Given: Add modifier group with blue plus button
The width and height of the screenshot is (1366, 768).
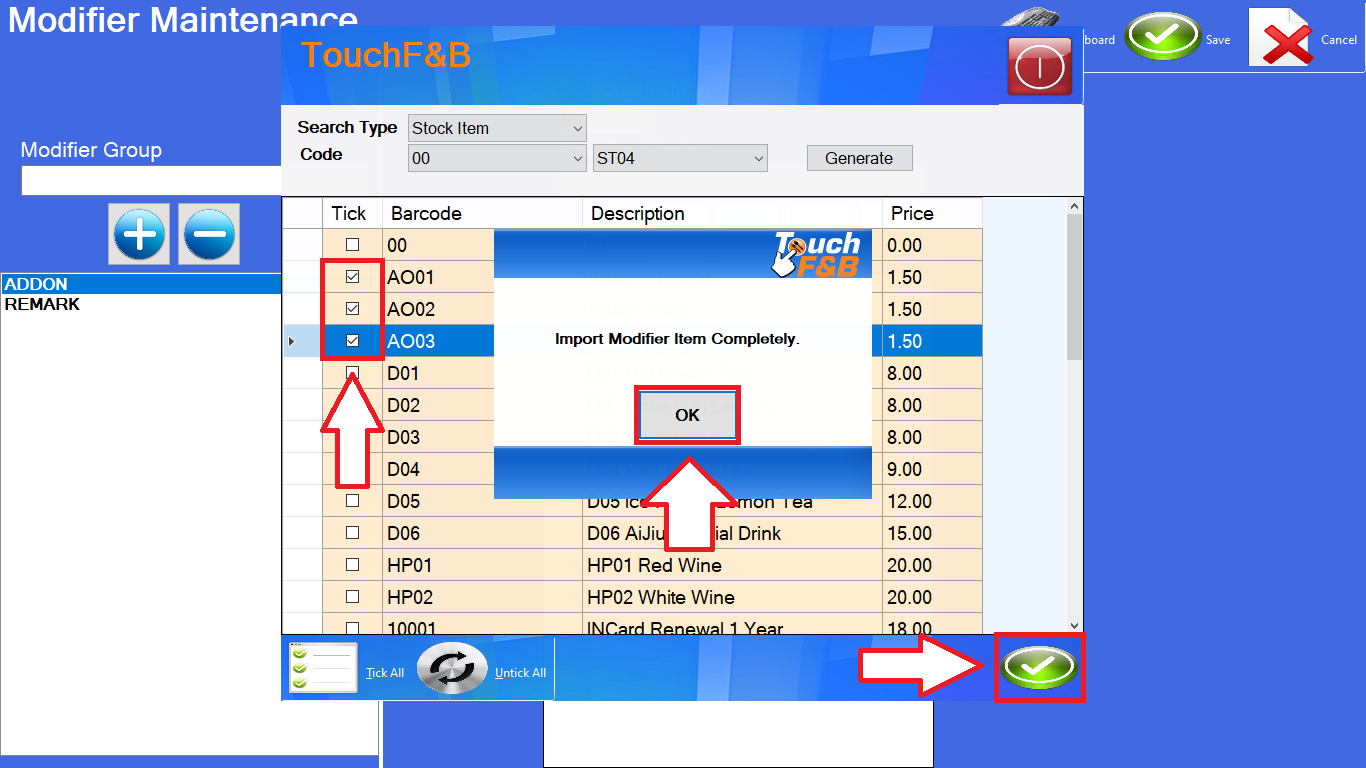Looking at the screenshot, I should [139, 235].
